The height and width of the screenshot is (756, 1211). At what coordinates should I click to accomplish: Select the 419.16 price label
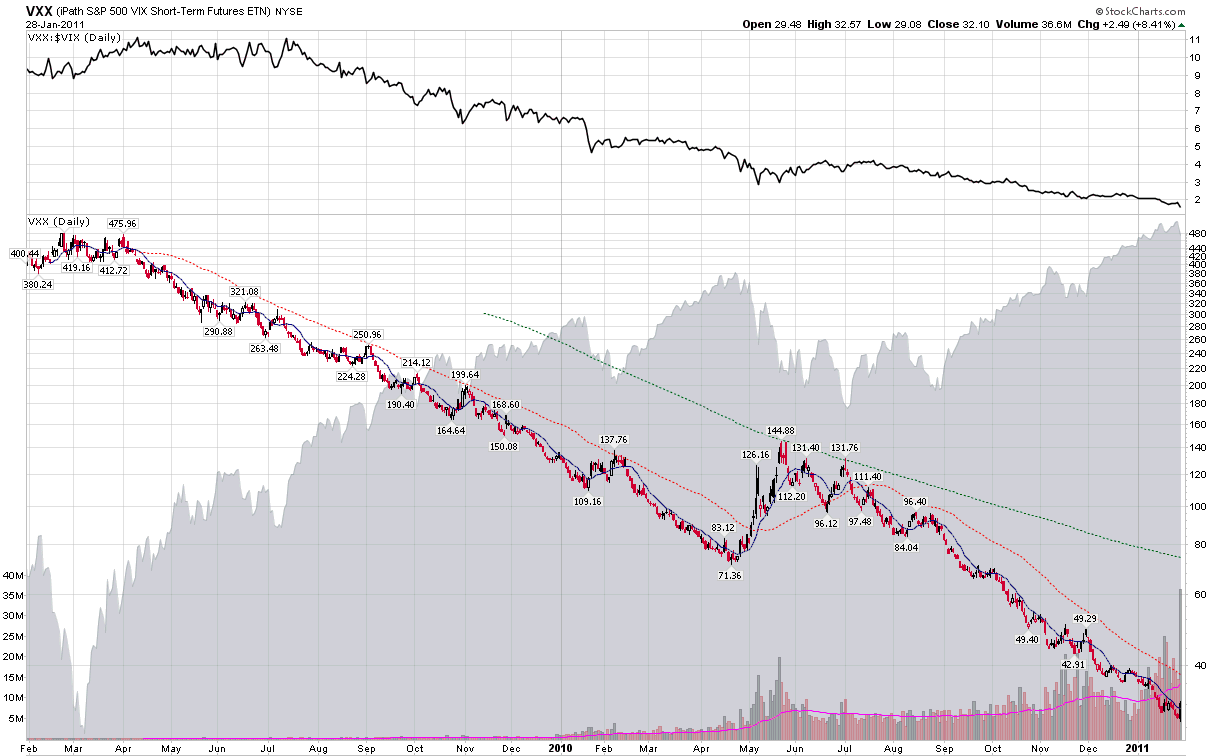coord(76,268)
